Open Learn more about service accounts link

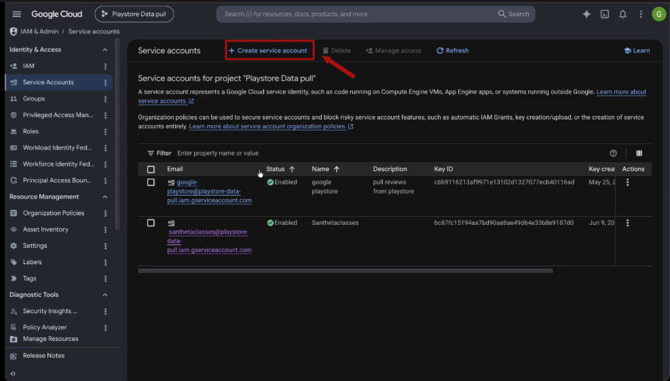point(392,97)
